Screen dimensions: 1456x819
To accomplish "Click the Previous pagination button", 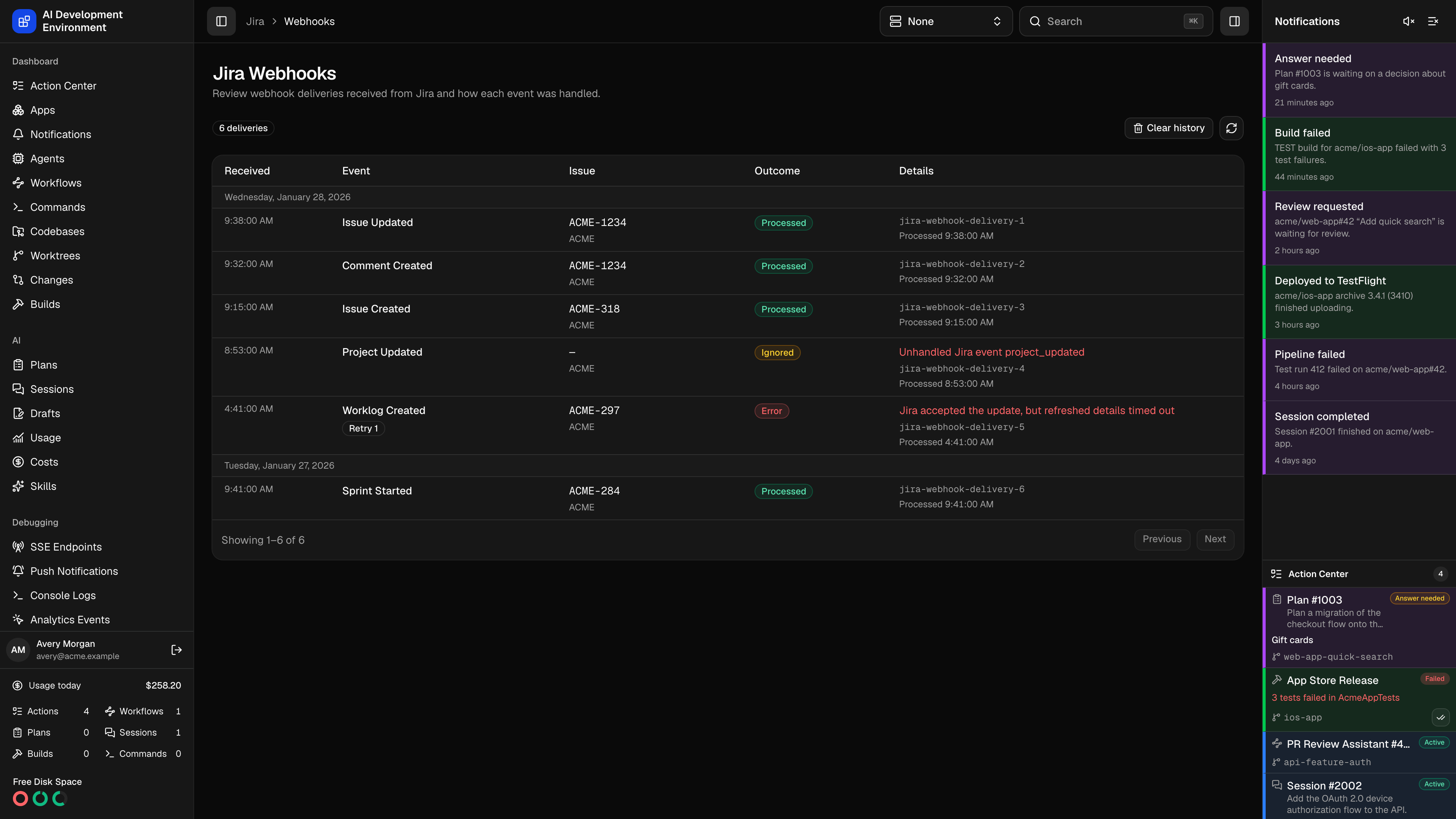I will tap(1161, 539).
